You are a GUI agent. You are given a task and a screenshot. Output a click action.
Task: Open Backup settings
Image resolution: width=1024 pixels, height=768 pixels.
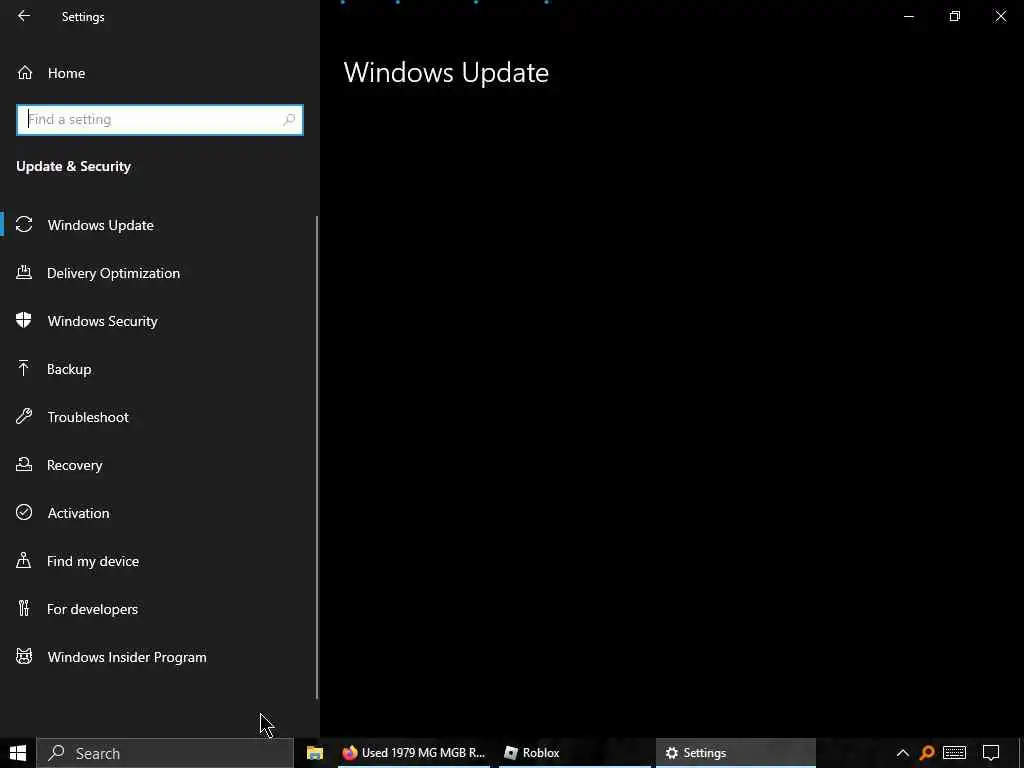[69, 369]
